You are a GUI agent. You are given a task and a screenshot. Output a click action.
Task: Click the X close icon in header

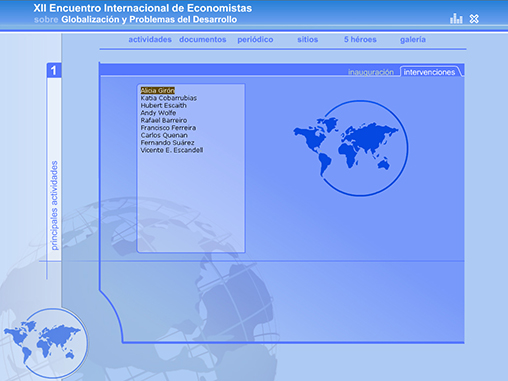(474, 19)
